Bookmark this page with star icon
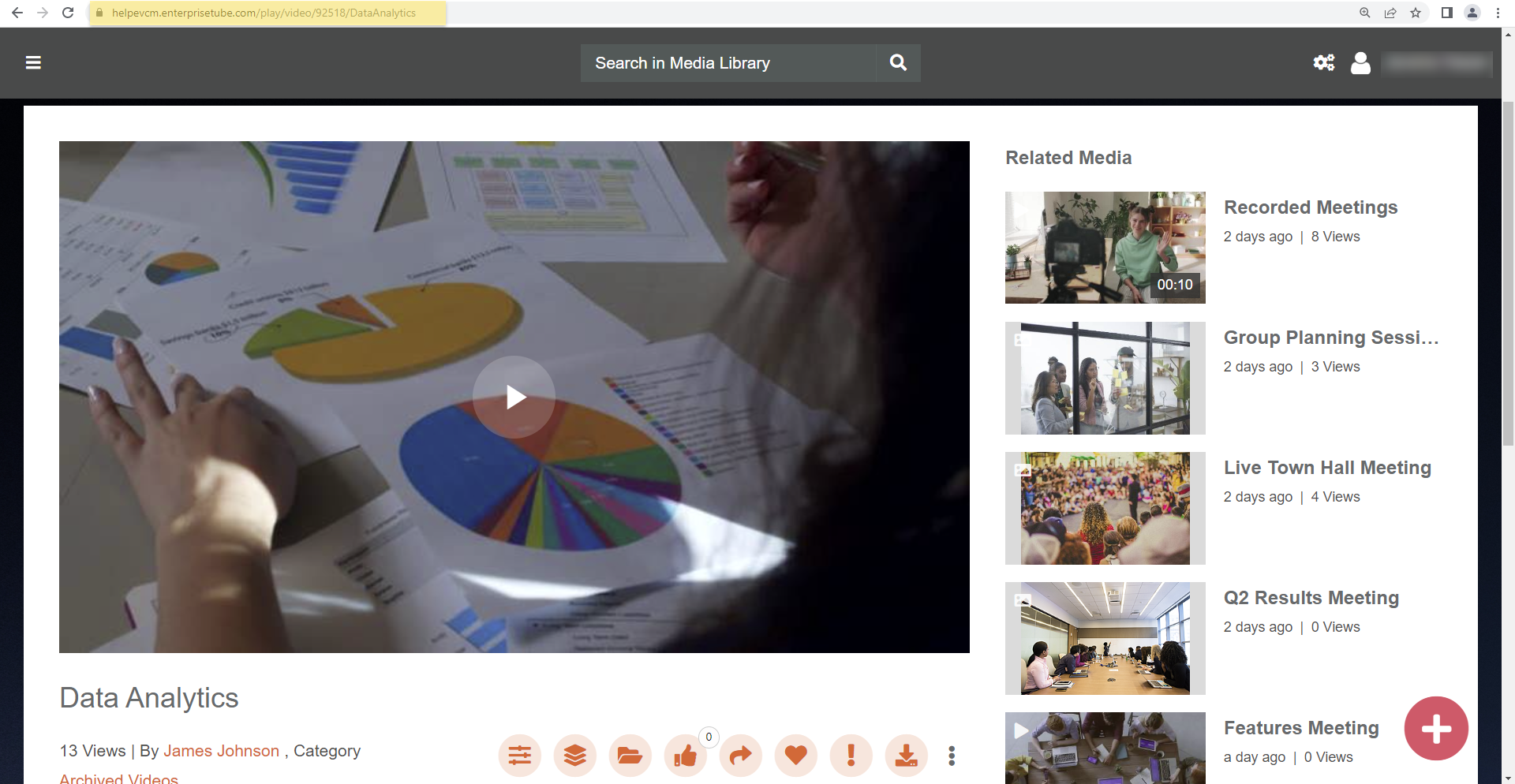 click(1416, 13)
